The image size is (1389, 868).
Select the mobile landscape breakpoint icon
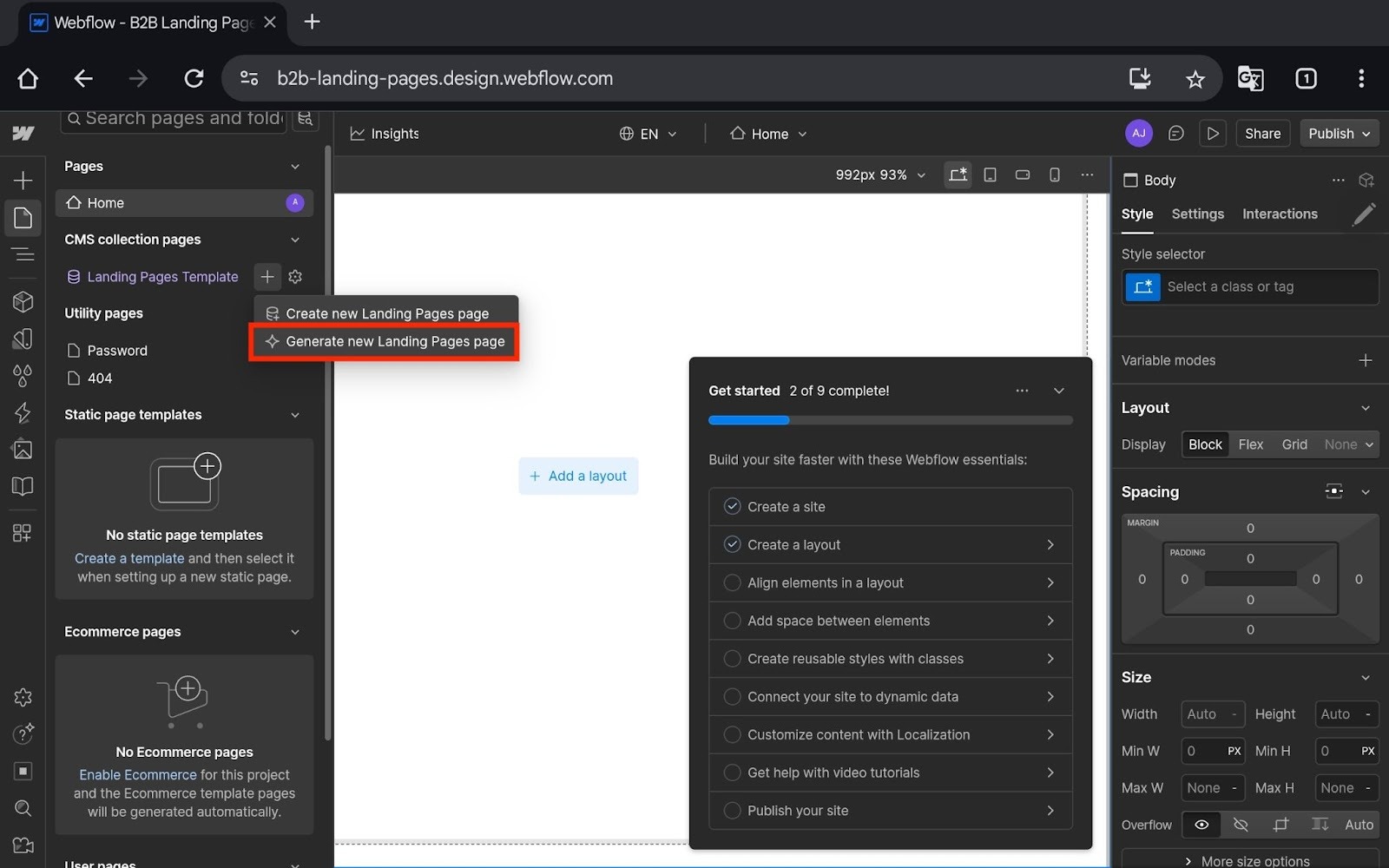click(x=1023, y=174)
